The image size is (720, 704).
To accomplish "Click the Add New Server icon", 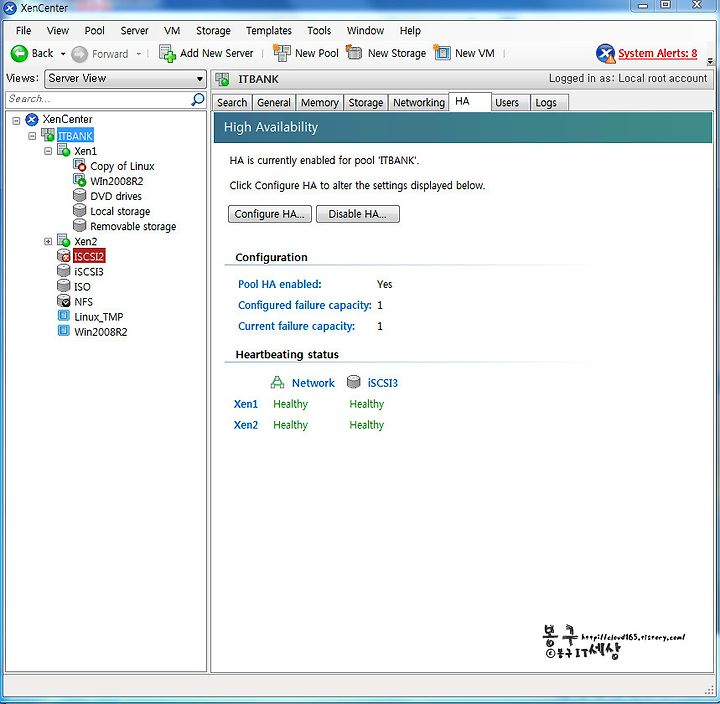I will pyautogui.click(x=167, y=53).
